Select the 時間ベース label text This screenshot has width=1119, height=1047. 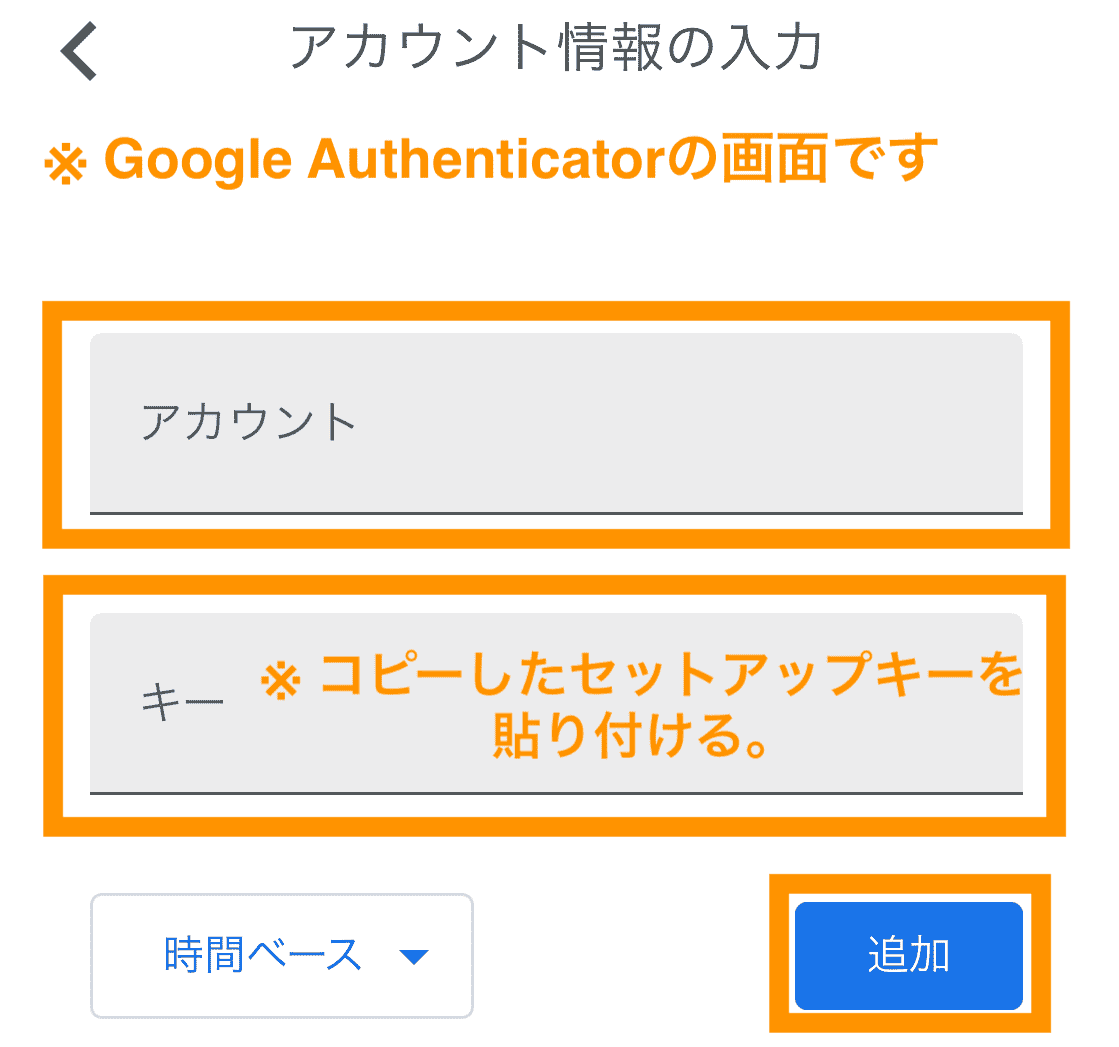pos(263,955)
